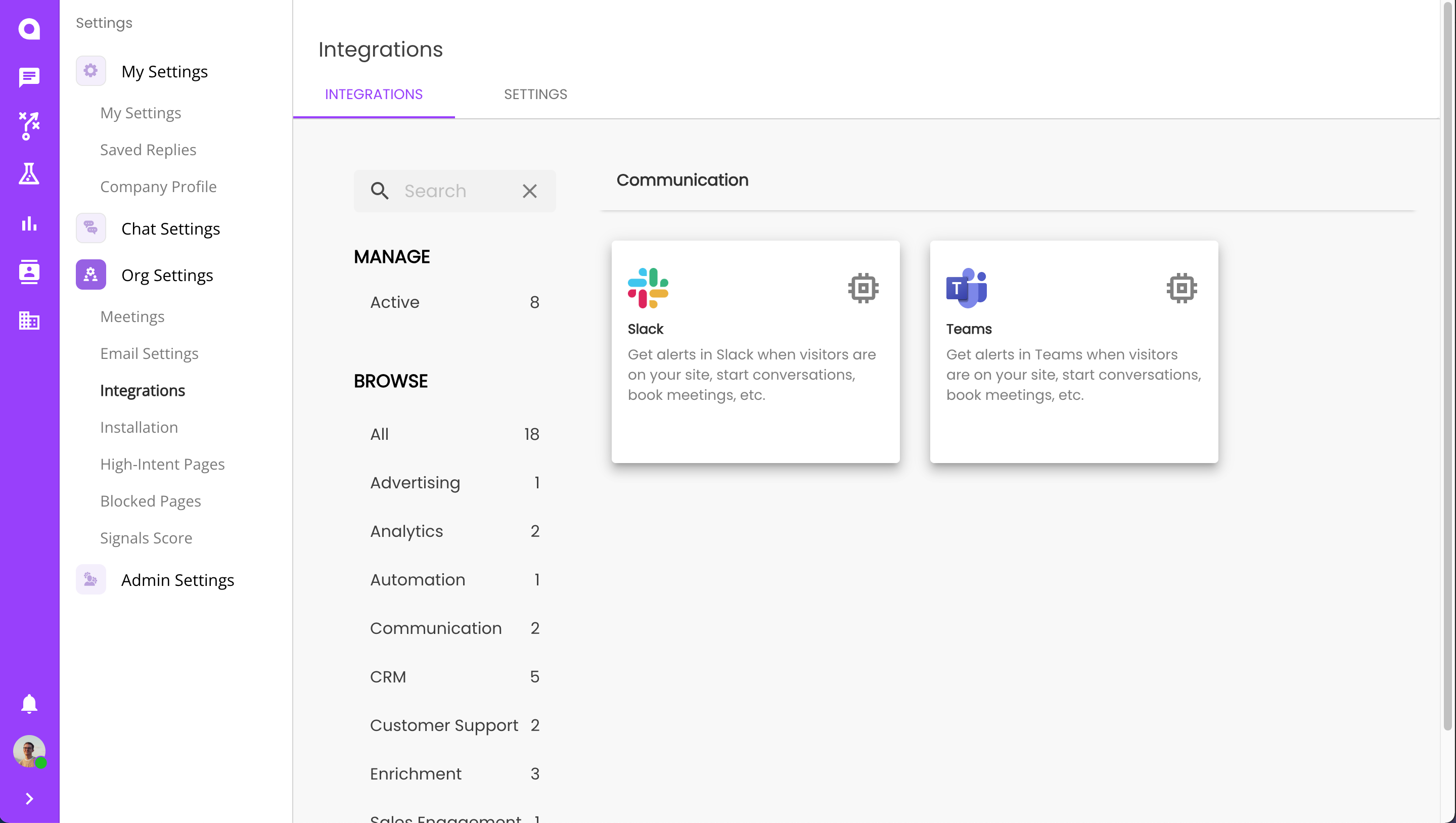Click the Settings header text
Image resolution: width=1456 pixels, height=823 pixels.
tap(104, 23)
